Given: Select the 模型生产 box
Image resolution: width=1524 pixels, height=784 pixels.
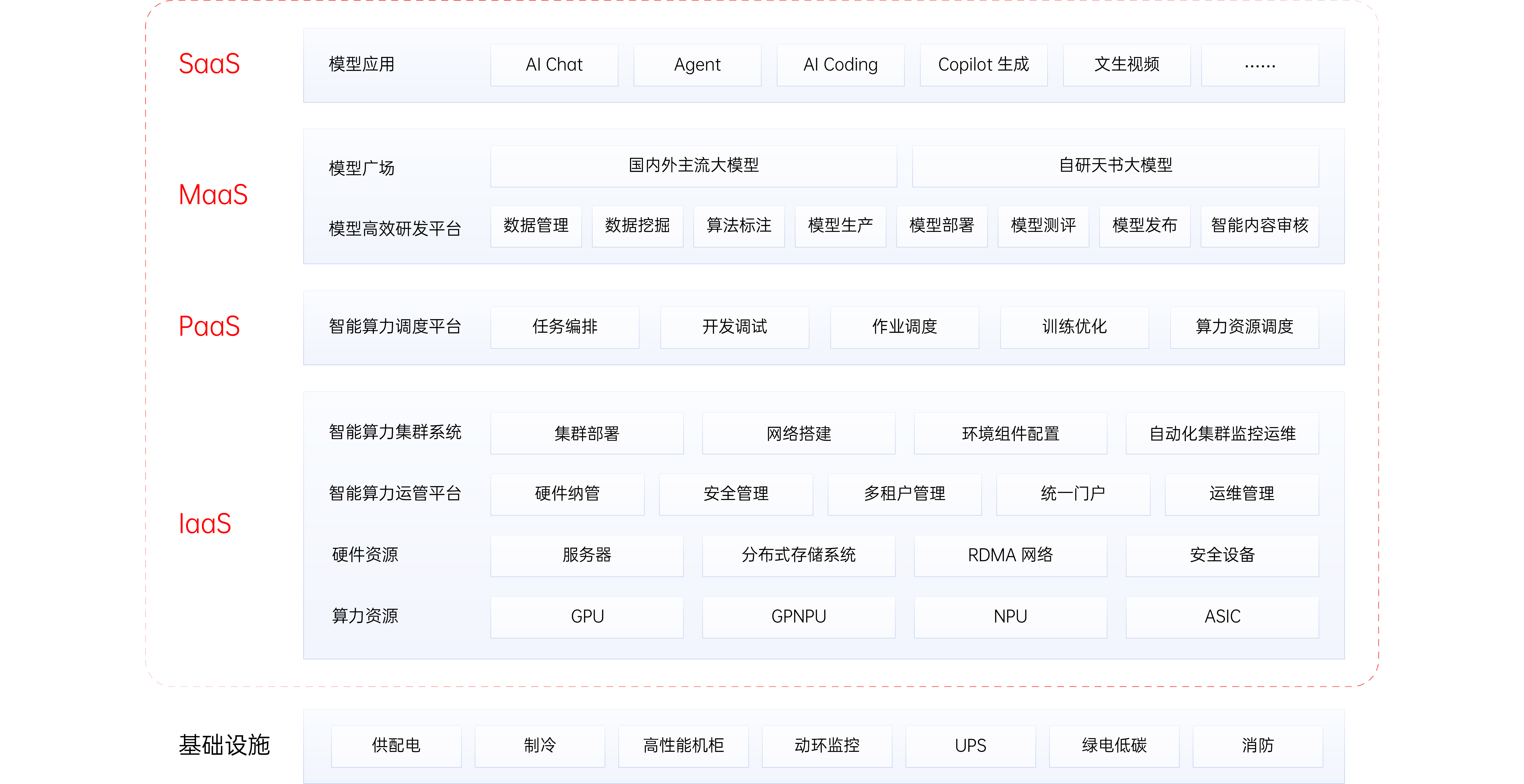Looking at the screenshot, I should (x=841, y=226).
